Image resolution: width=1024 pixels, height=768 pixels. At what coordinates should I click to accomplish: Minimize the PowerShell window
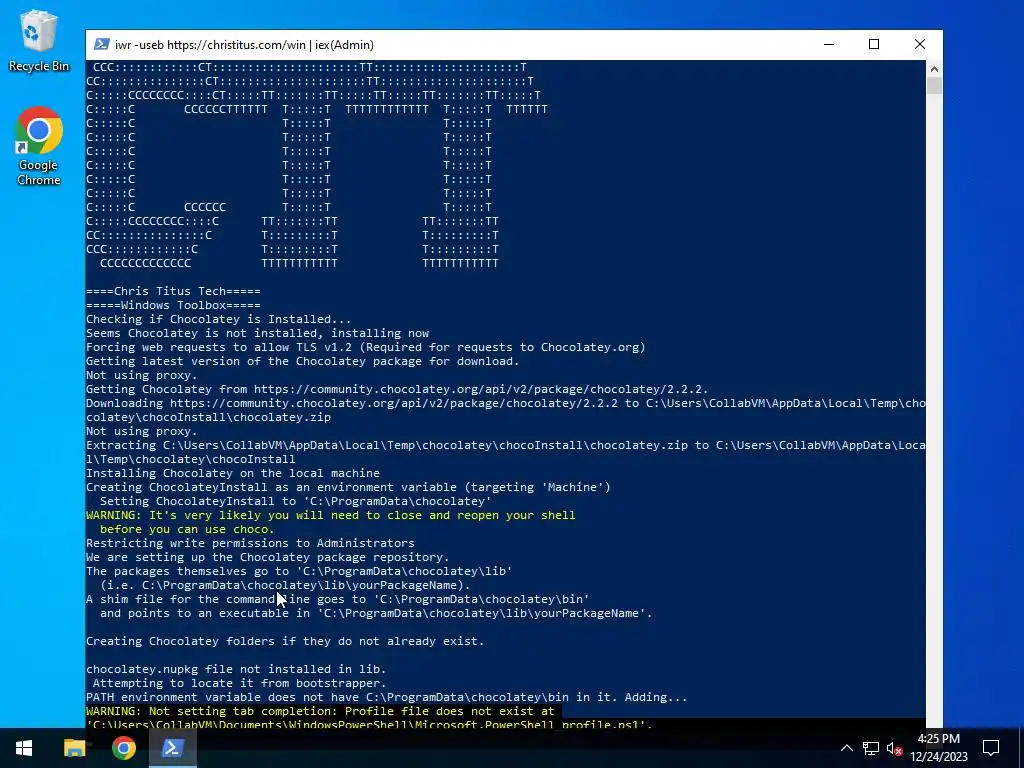[x=829, y=44]
